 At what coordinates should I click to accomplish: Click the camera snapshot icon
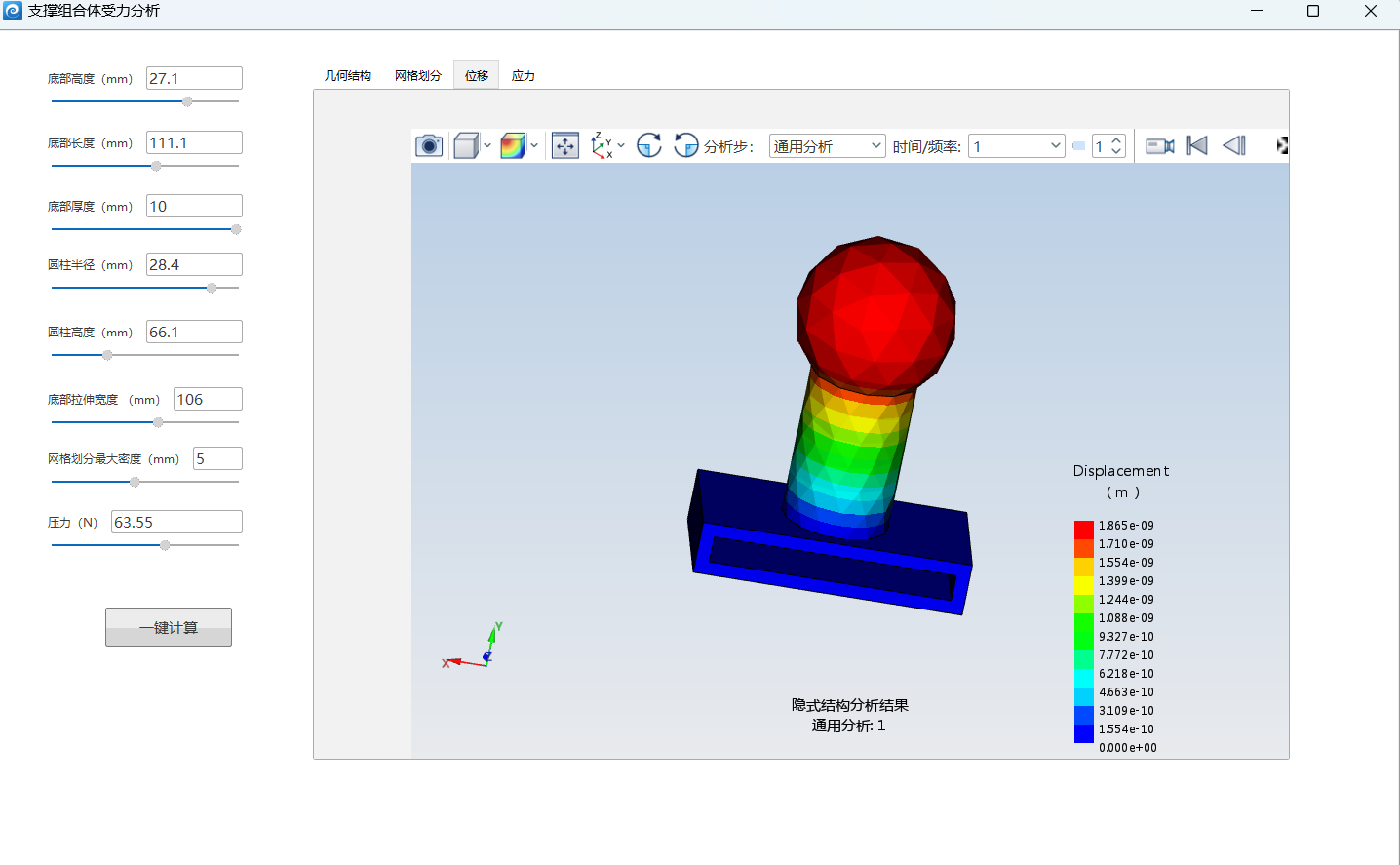429,146
